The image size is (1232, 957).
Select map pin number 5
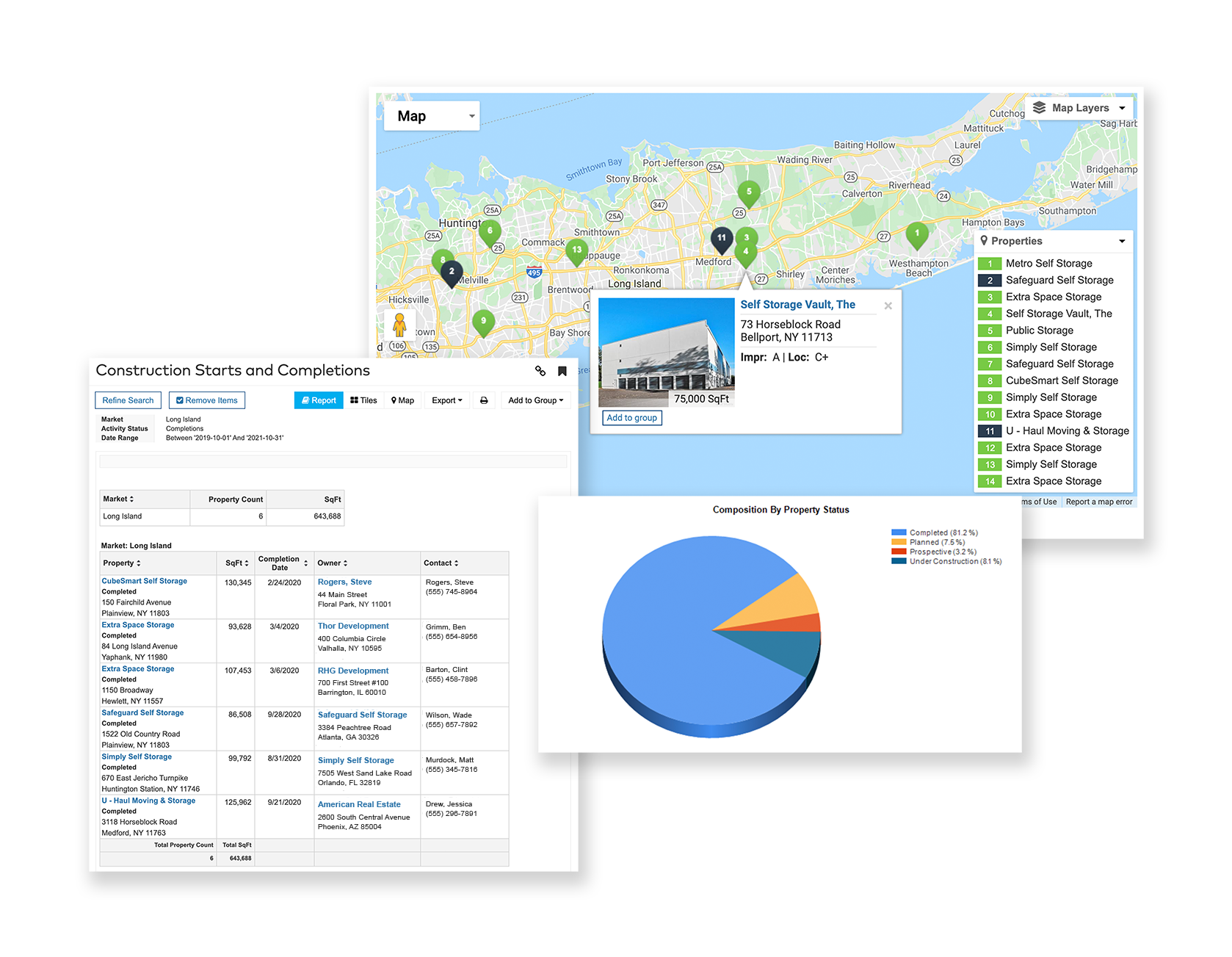(x=748, y=192)
